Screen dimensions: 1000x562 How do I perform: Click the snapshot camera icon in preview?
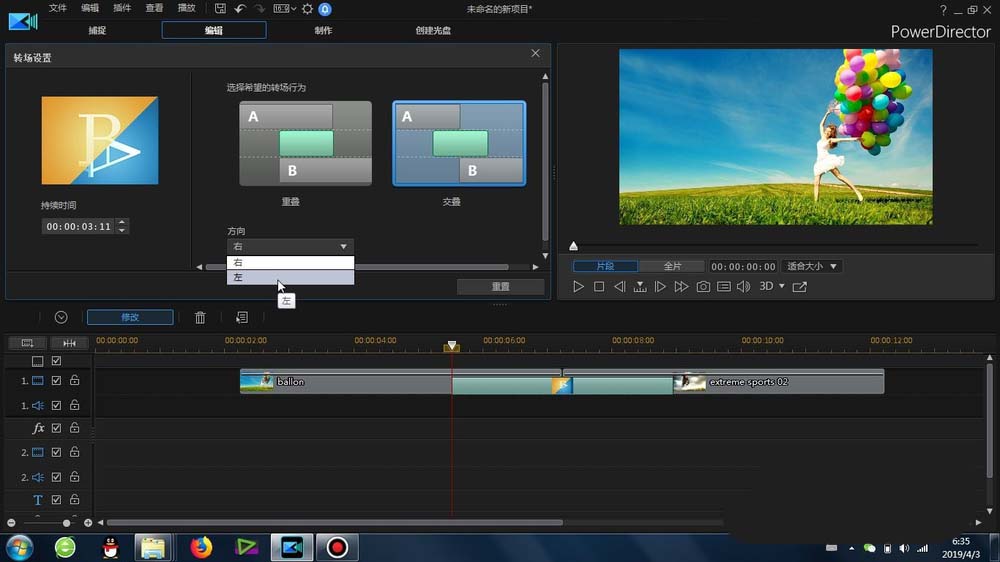coord(703,287)
